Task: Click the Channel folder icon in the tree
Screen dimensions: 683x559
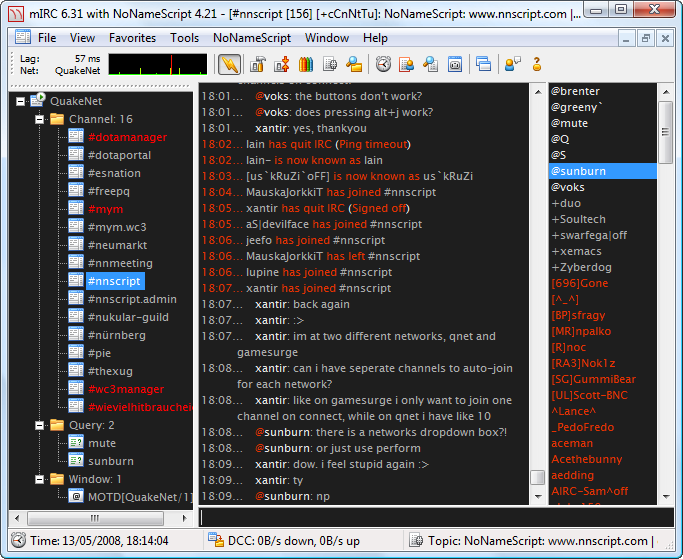Action: [x=57, y=119]
